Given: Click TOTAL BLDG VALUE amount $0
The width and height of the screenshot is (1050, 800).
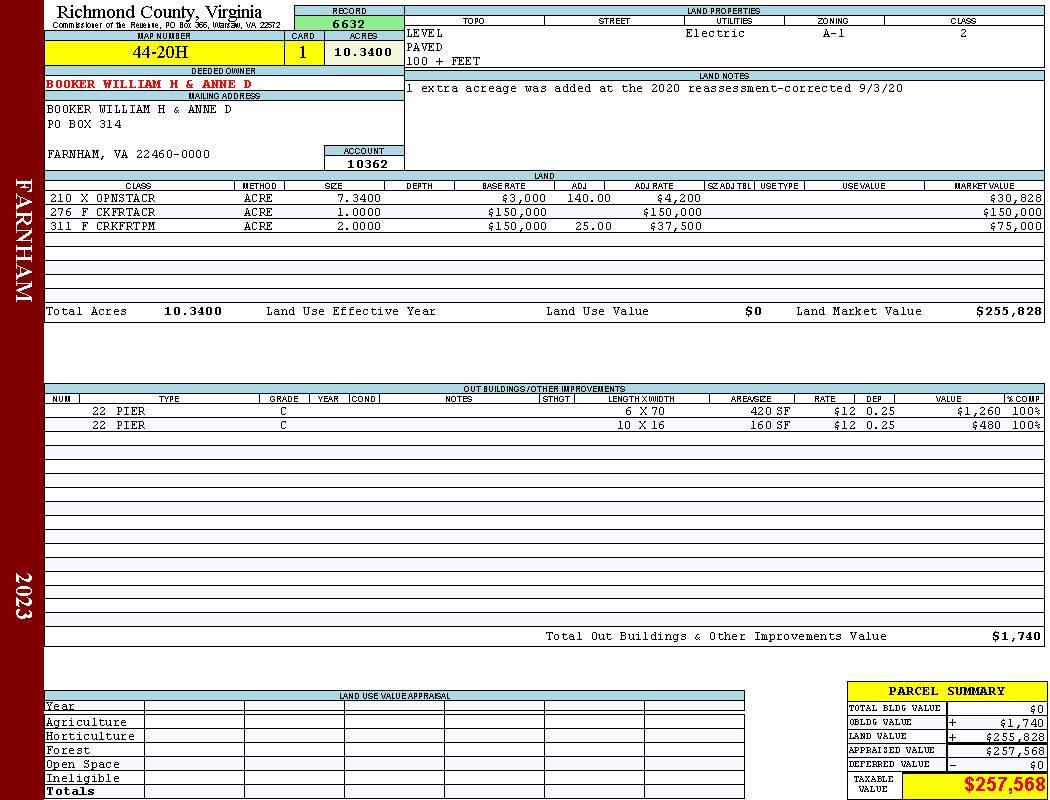Looking at the screenshot, I should click(x=1037, y=708).
